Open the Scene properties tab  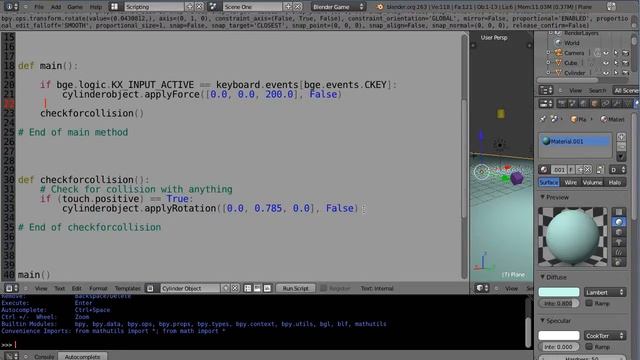click(x=573, y=104)
